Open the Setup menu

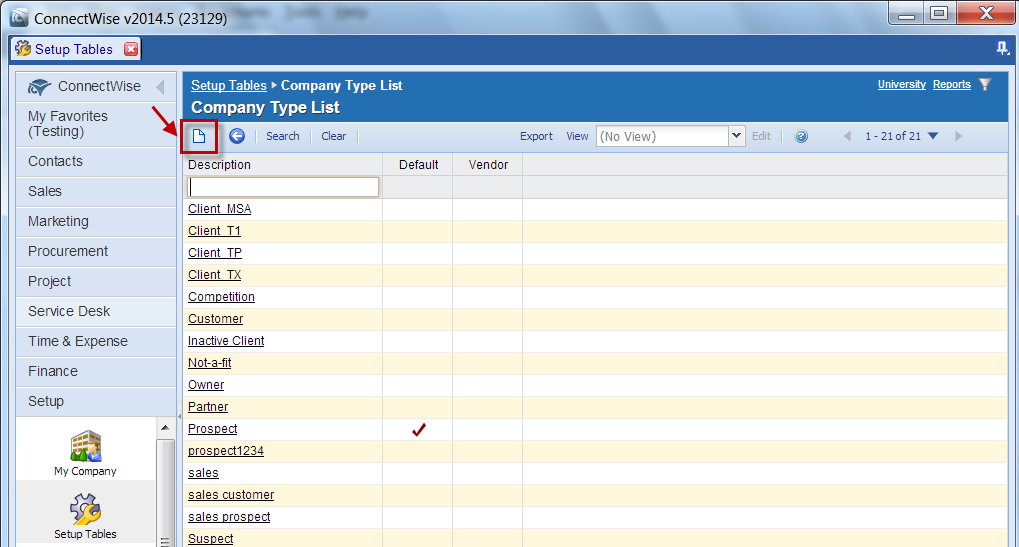click(96, 401)
